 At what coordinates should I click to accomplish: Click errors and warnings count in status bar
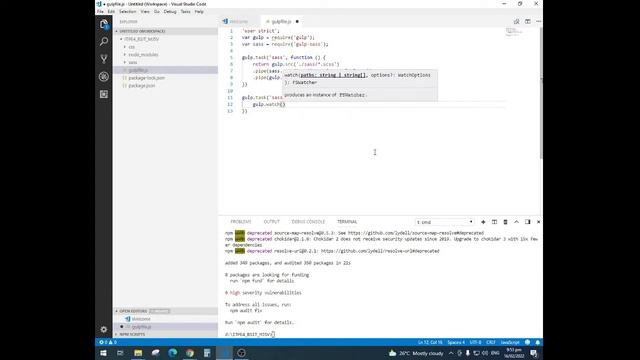[108, 342]
